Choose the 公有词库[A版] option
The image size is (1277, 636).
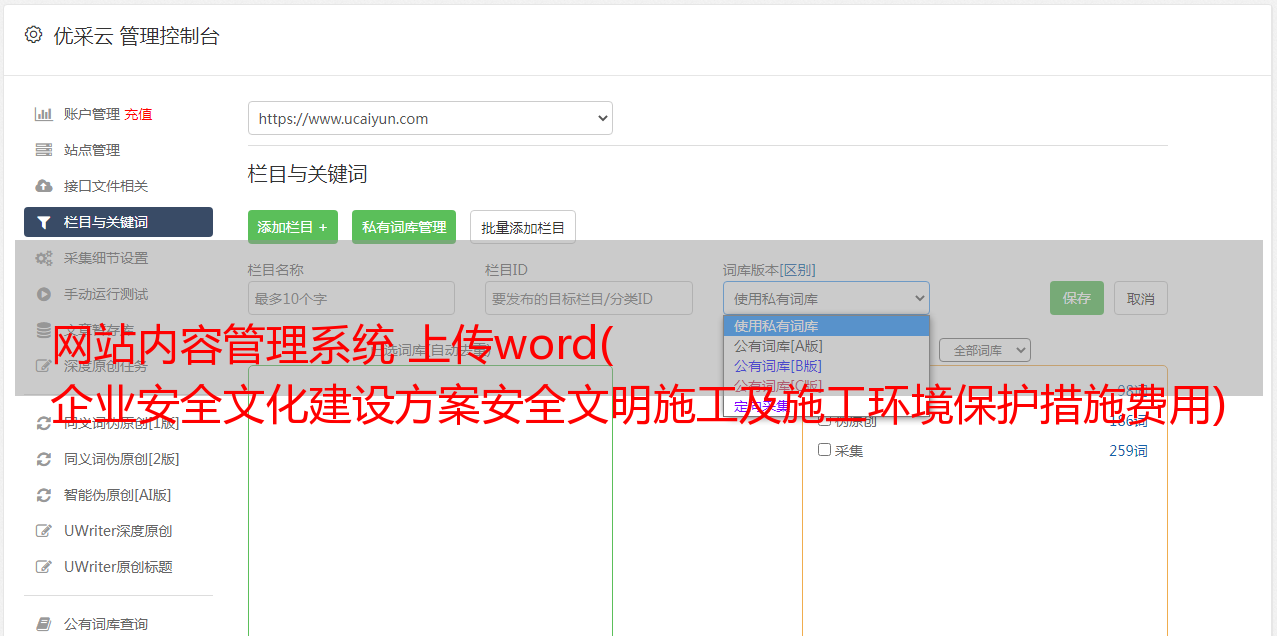826,346
